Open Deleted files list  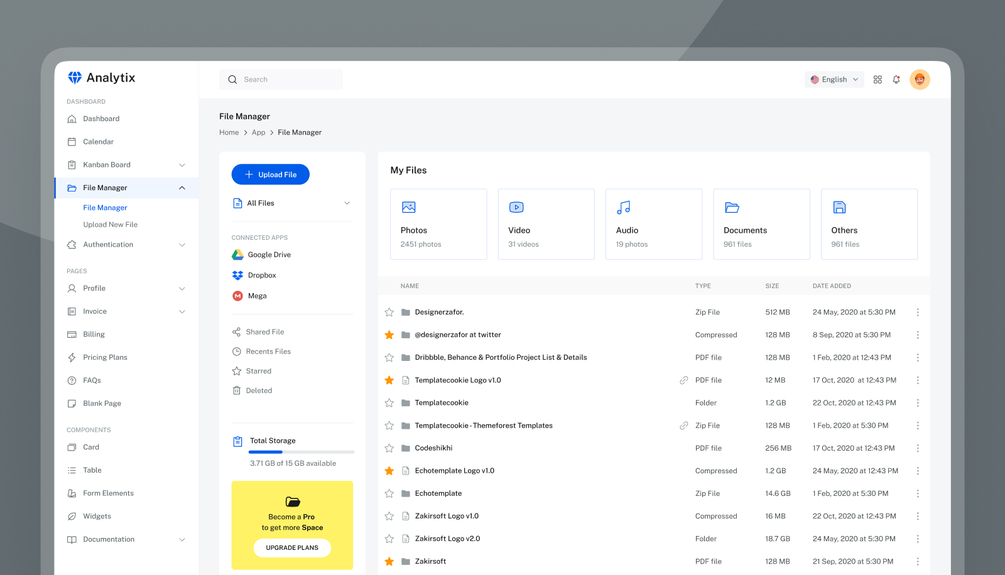tap(252, 390)
